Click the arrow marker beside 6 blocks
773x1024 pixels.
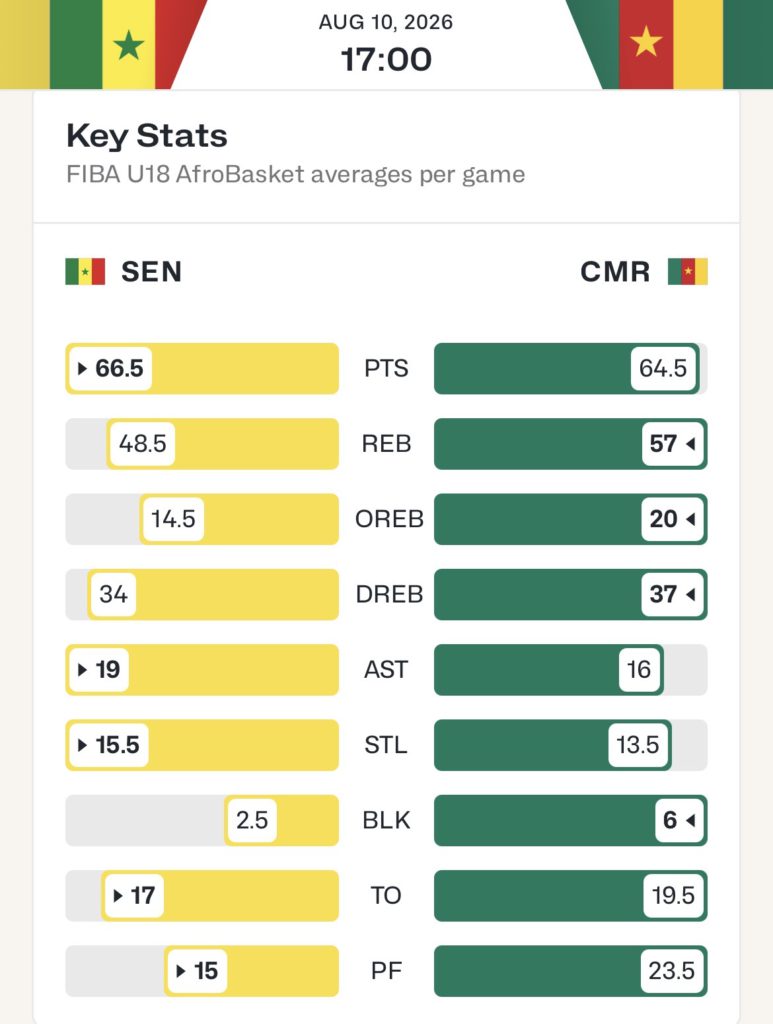coord(691,820)
